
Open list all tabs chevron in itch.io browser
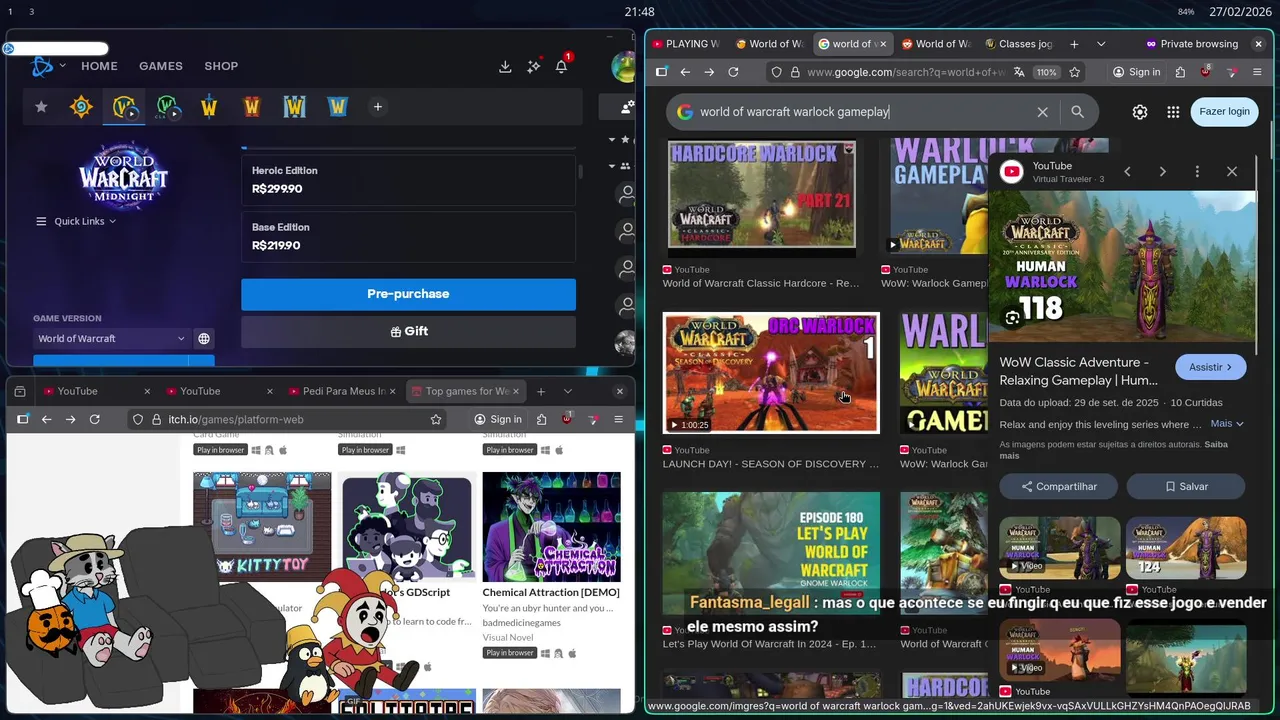(568, 391)
